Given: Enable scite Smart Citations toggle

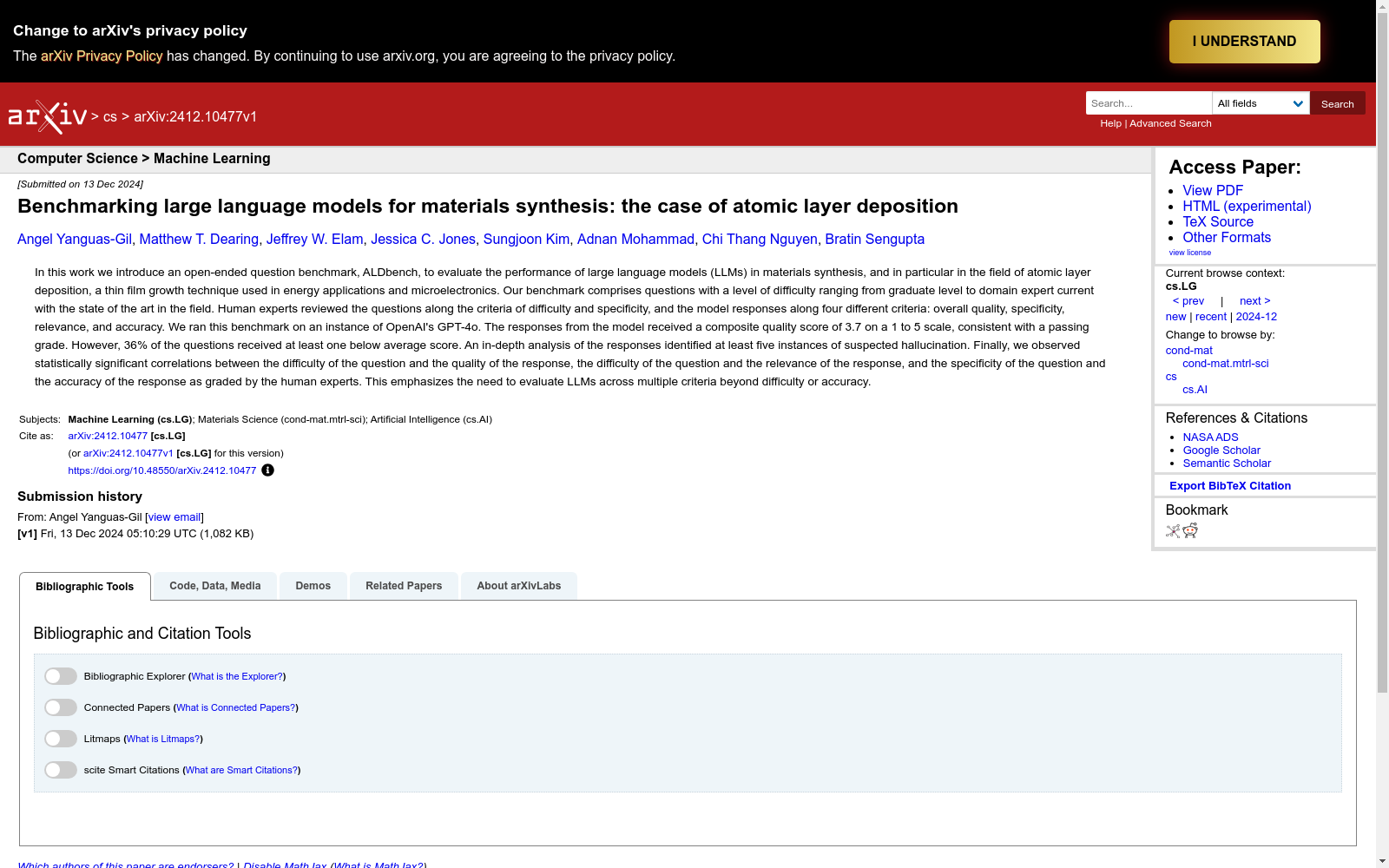Looking at the screenshot, I should [x=61, y=770].
